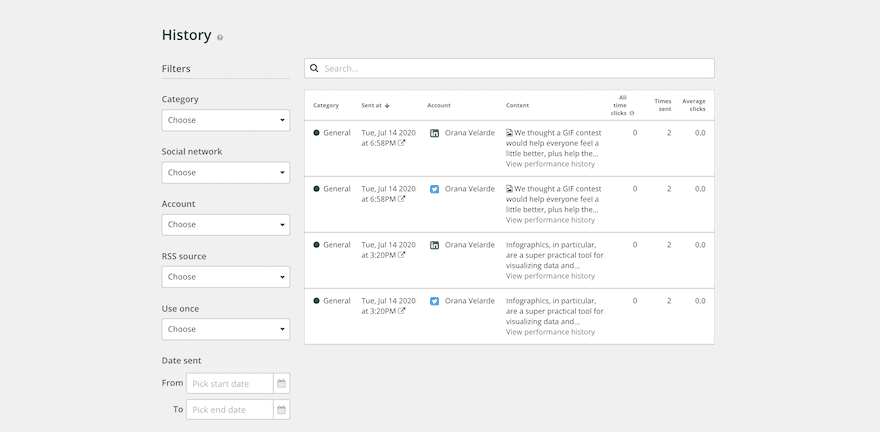Click LinkedIn icon in first Orana Velarde row

point(434,133)
